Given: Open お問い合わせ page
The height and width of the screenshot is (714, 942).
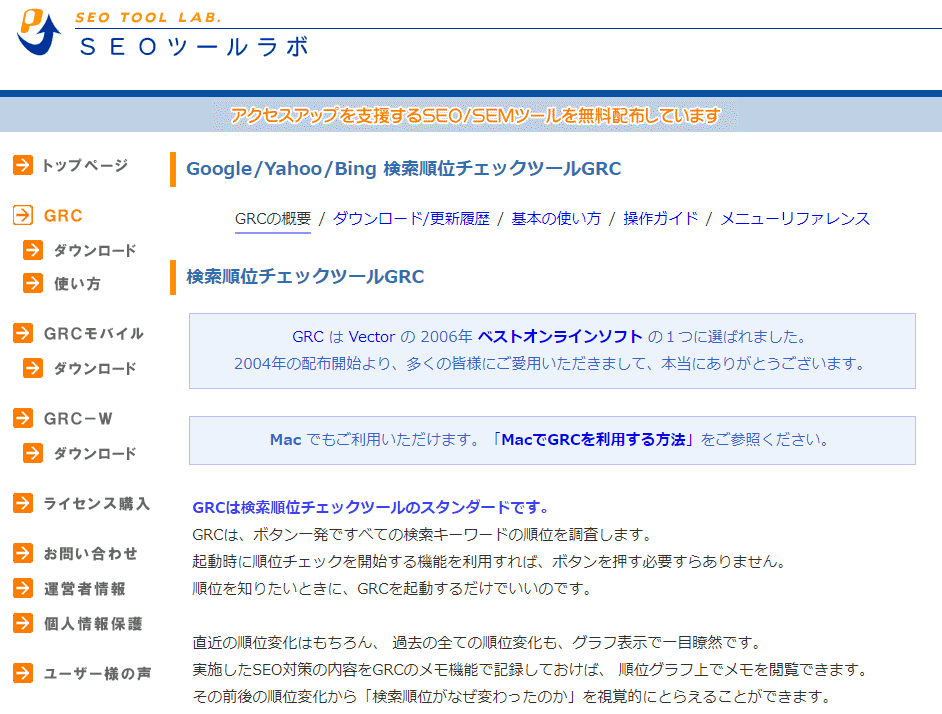Looking at the screenshot, I should pyautogui.click(x=91, y=554).
